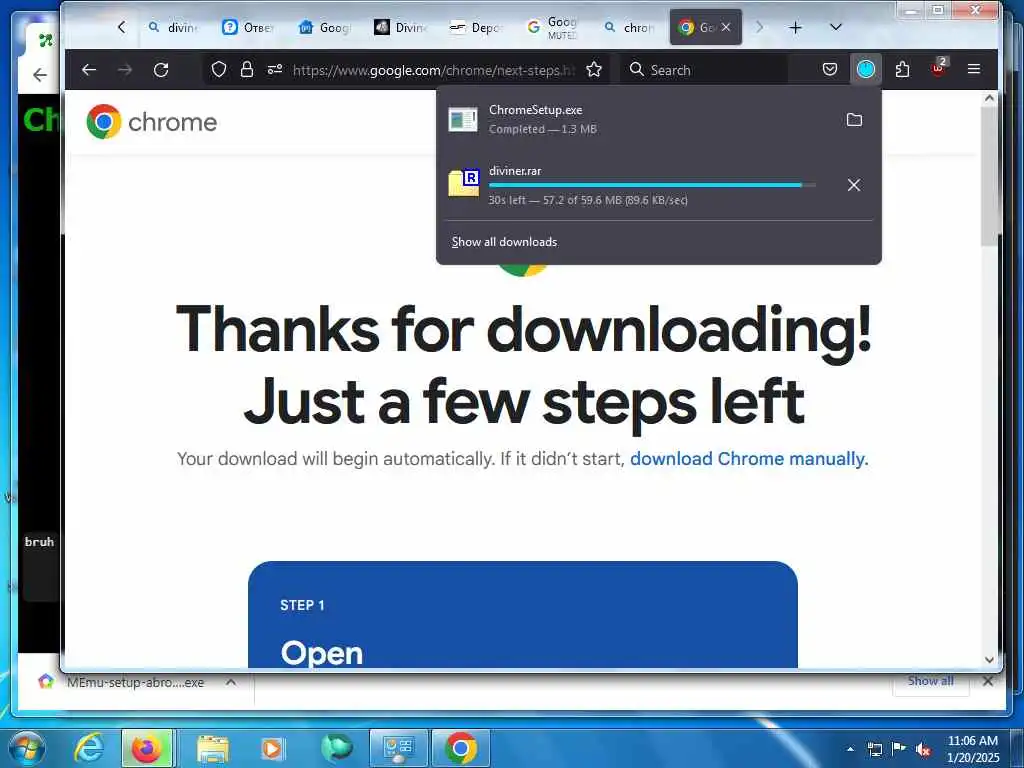Open Windows Media Player from taskbar

click(x=272, y=748)
